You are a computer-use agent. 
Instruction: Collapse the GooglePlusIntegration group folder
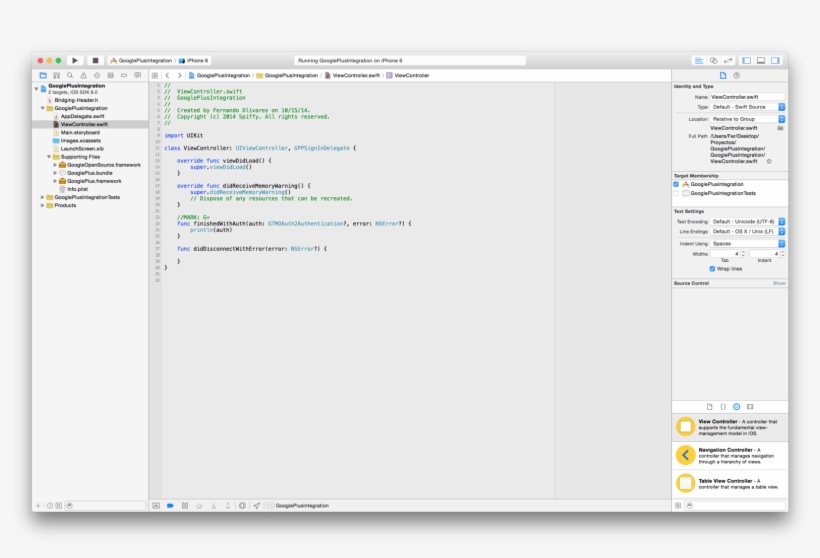click(42, 108)
